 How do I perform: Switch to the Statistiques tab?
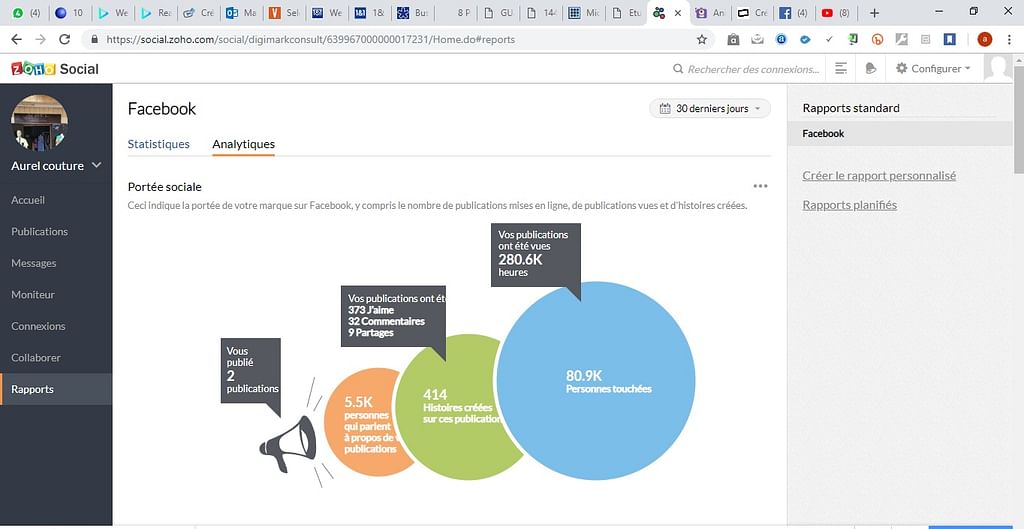(x=158, y=144)
